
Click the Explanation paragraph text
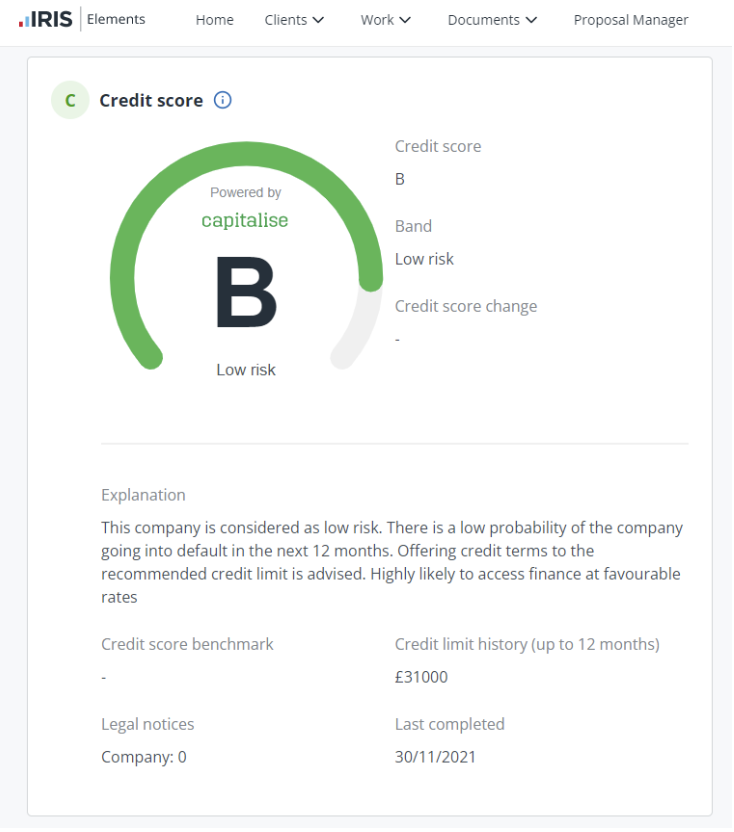(393, 564)
